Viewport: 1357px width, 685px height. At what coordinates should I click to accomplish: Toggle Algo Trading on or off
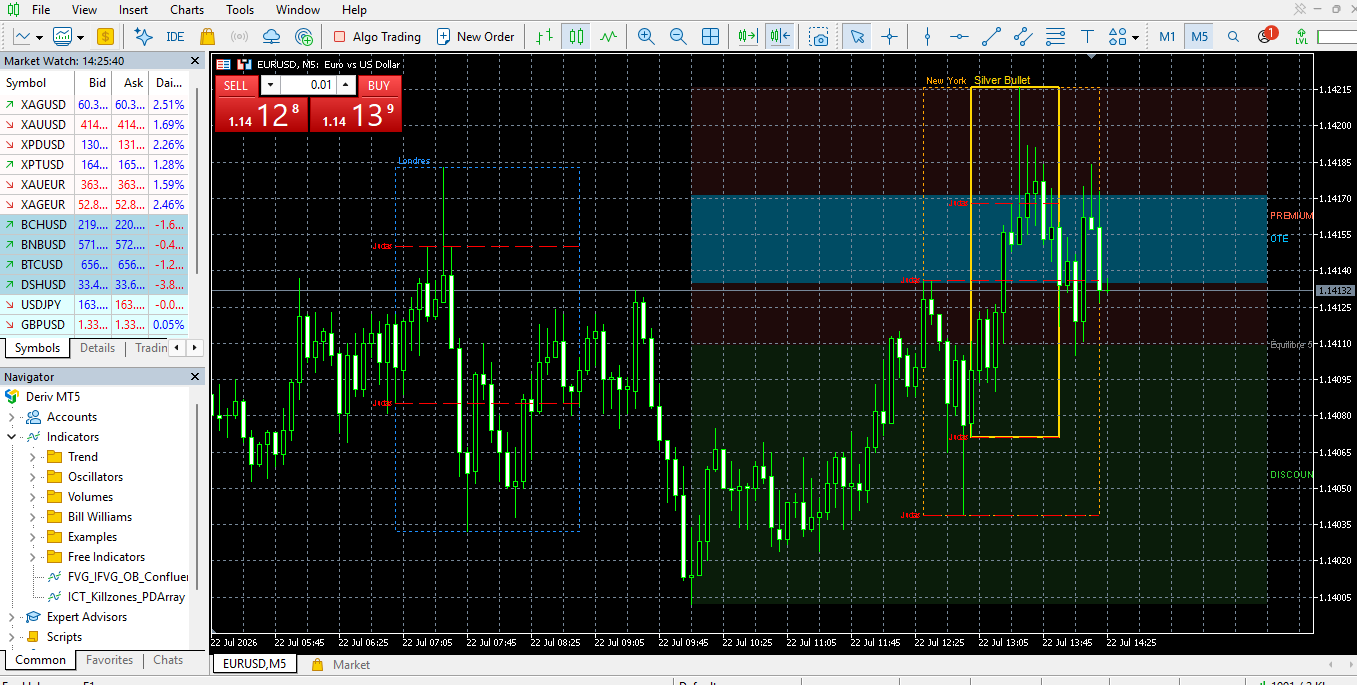377,37
